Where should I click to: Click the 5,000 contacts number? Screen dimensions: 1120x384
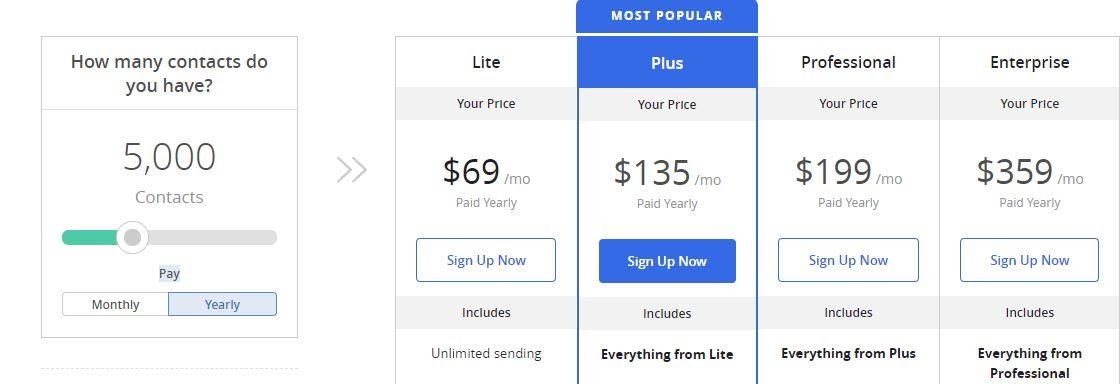(169, 156)
